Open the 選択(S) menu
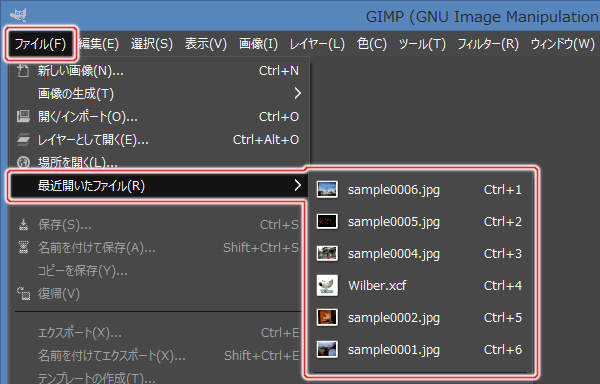Image resolution: width=600 pixels, height=384 pixels. pyautogui.click(x=152, y=44)
